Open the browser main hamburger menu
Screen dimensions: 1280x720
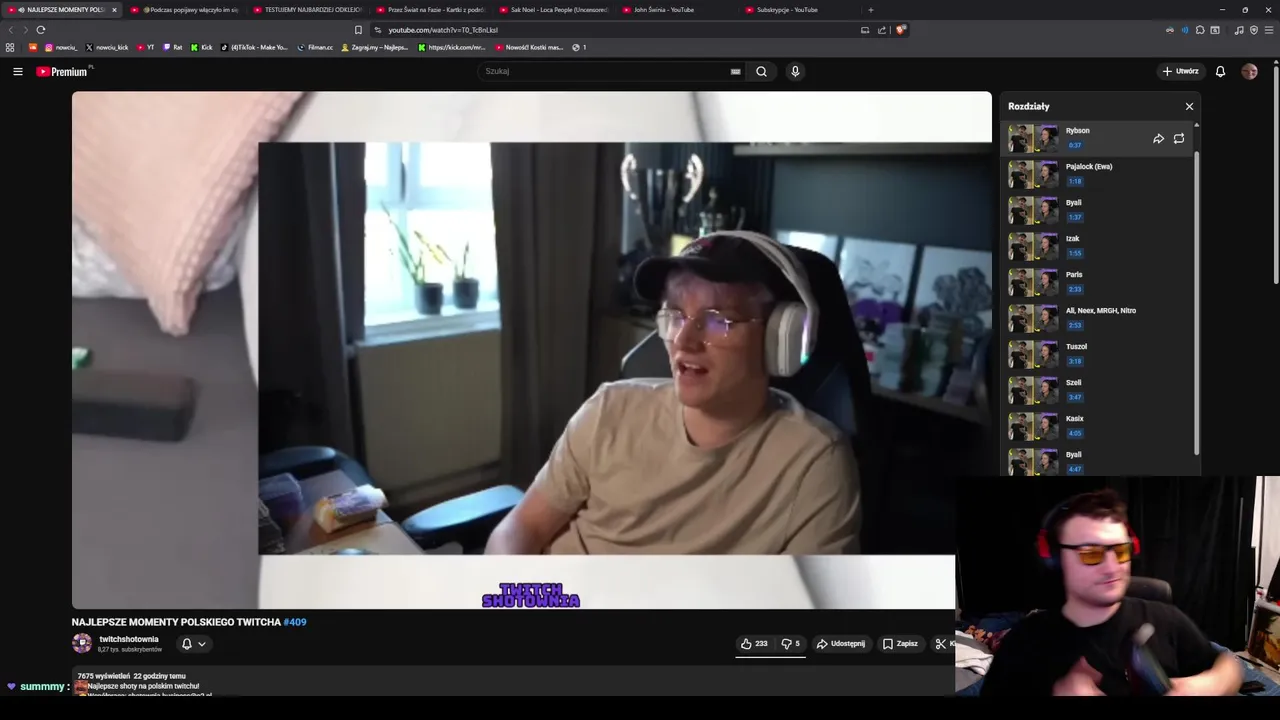(x=1269, y=30)
